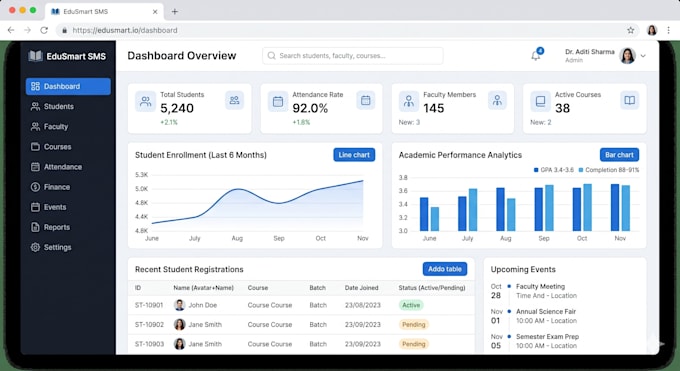Open the Annual Science Fair event

click(x=546, y=312)
